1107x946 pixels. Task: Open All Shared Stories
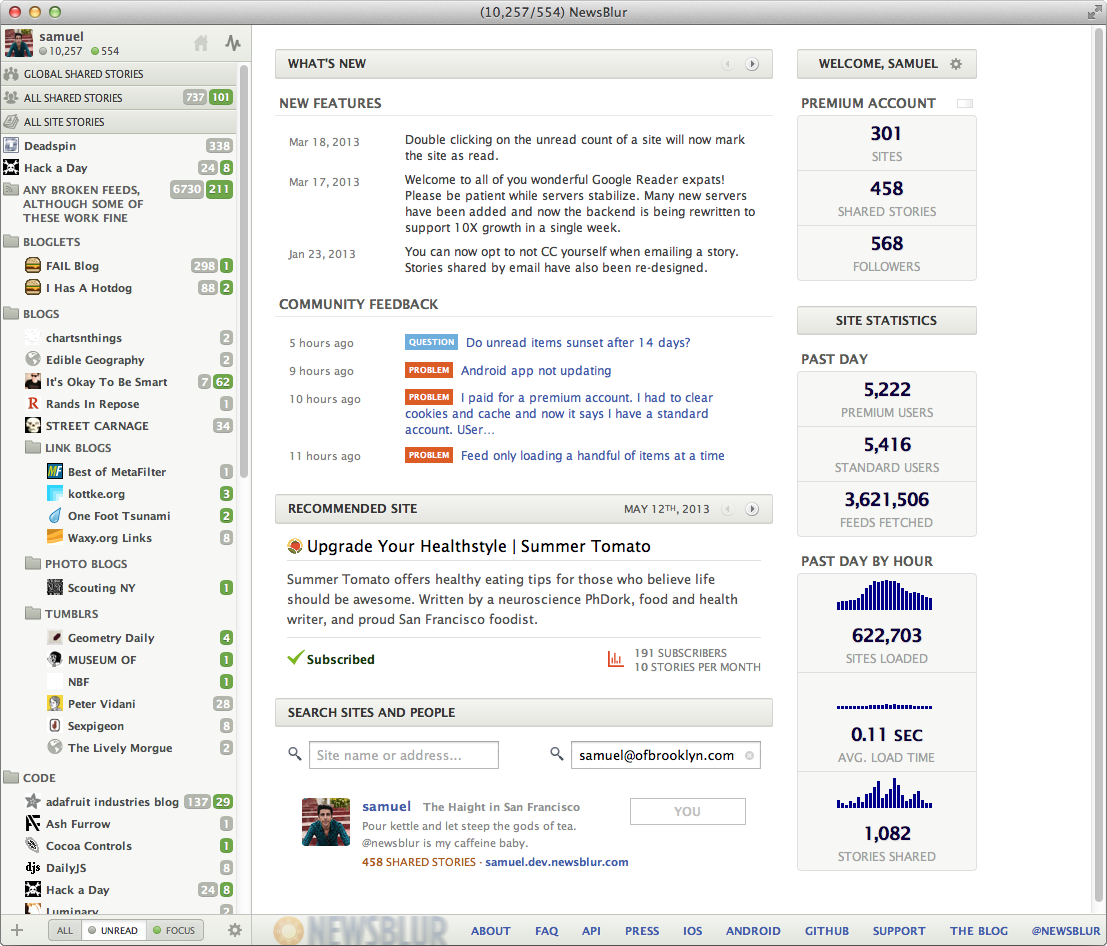tap(119, 98)
